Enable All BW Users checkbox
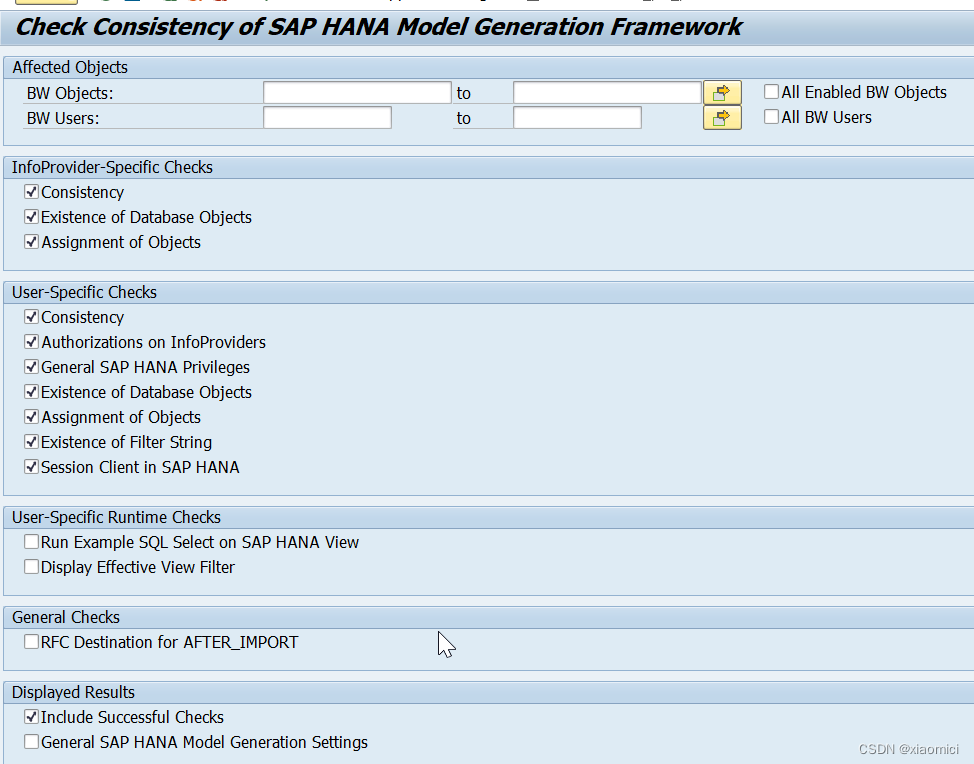Image resolution: width=974 pixels, height=764 pixels. (x=771, y=117)
